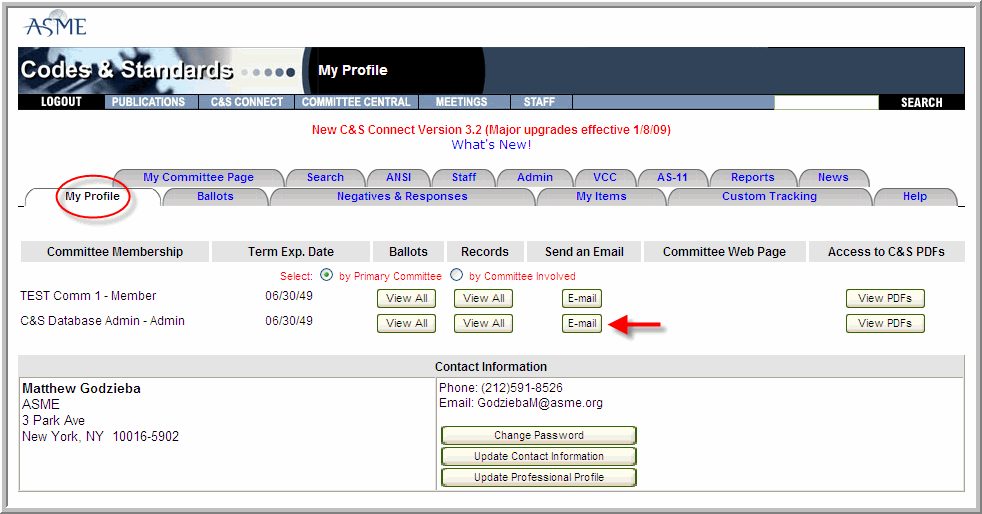View all records for C&S Database Admin
This screenshot has width=982, height=514.
click(483, 324)
